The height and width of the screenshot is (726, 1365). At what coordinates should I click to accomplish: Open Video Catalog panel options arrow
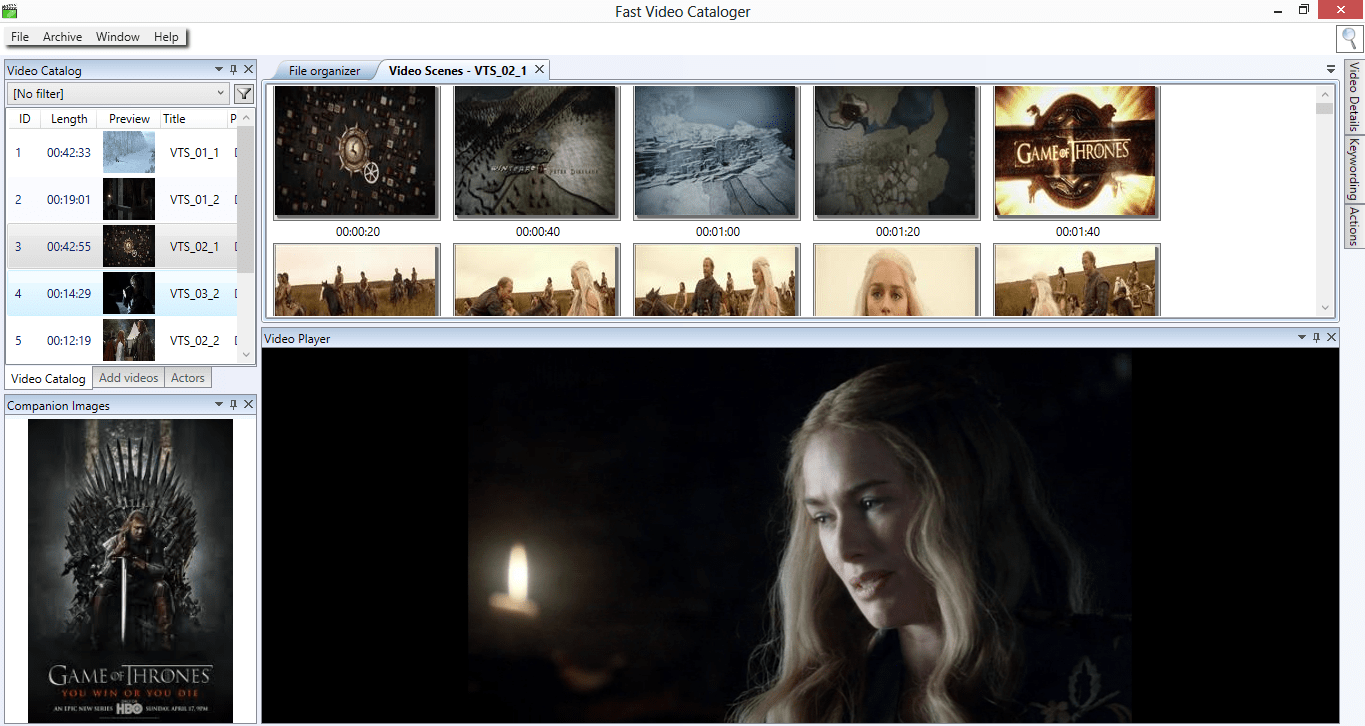(219, 70)
